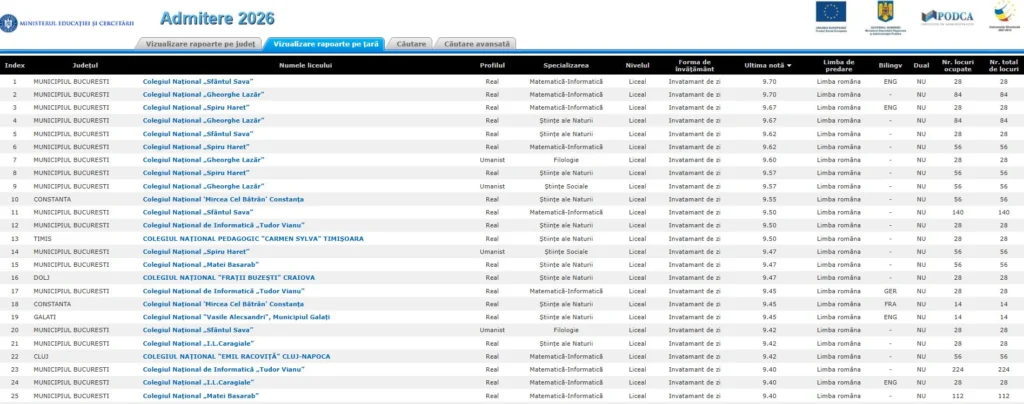Click the PODCA logo
This screenshot has width=1024, height=404.
point(947,18)
